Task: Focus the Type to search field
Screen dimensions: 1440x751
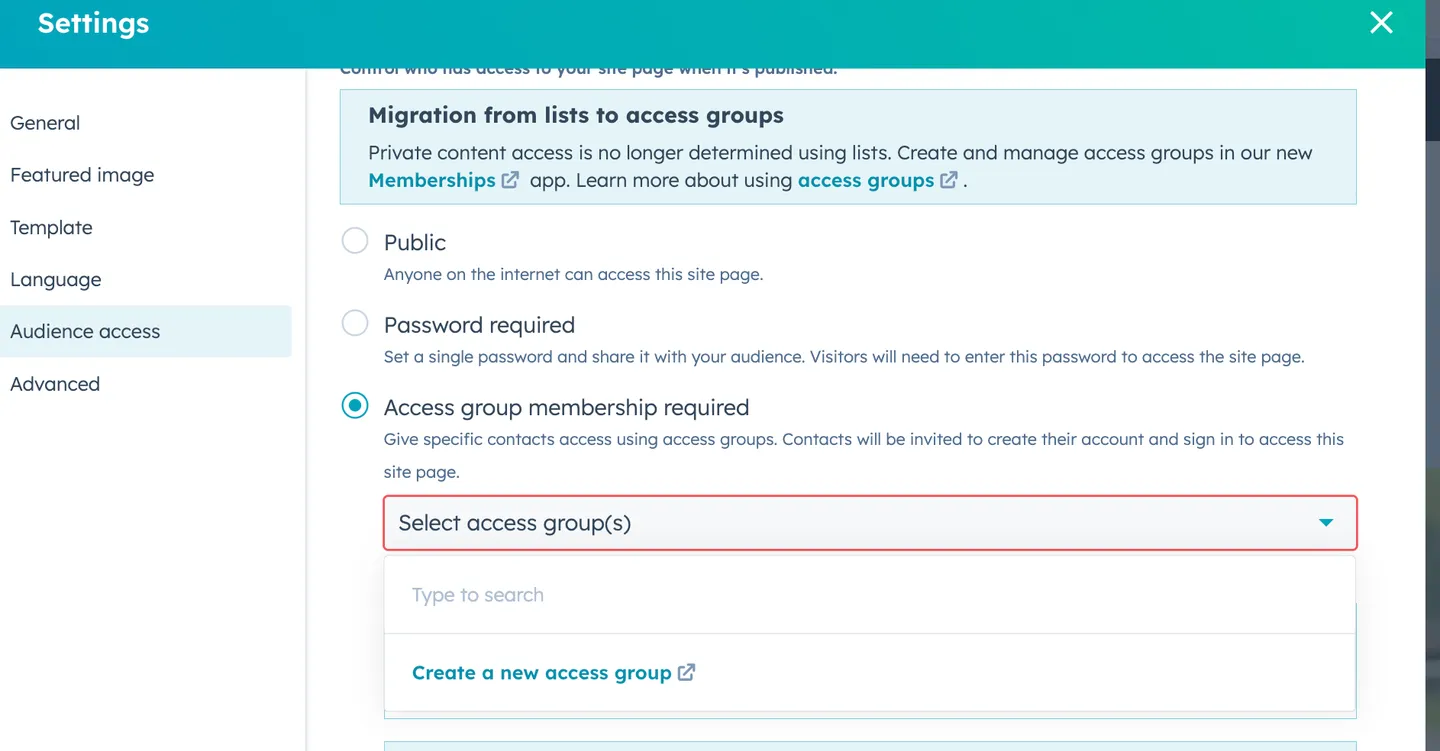Action: point(870,595)
